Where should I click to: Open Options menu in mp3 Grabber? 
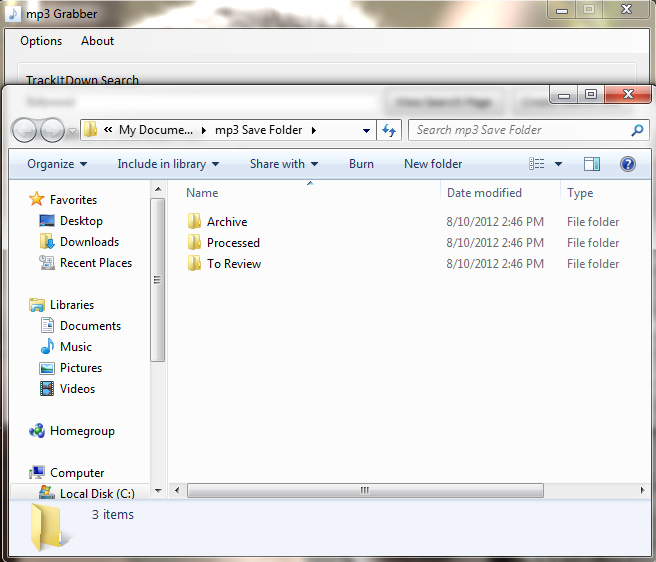coord(41,41)
